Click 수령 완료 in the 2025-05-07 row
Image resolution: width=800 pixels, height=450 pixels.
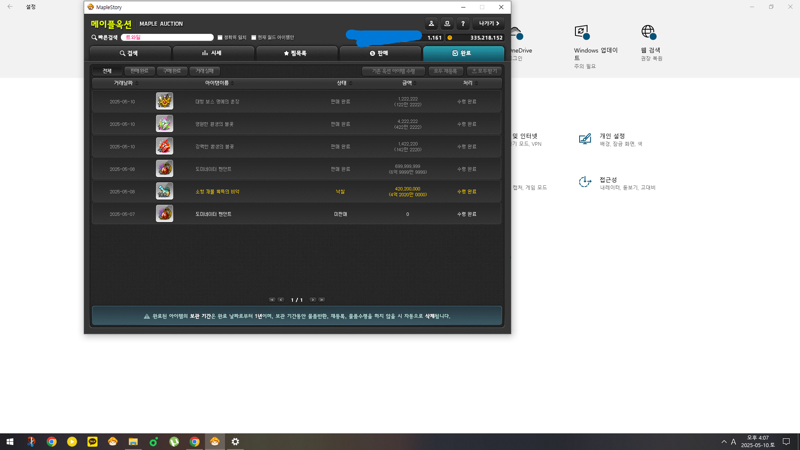(x=467, y=214)
